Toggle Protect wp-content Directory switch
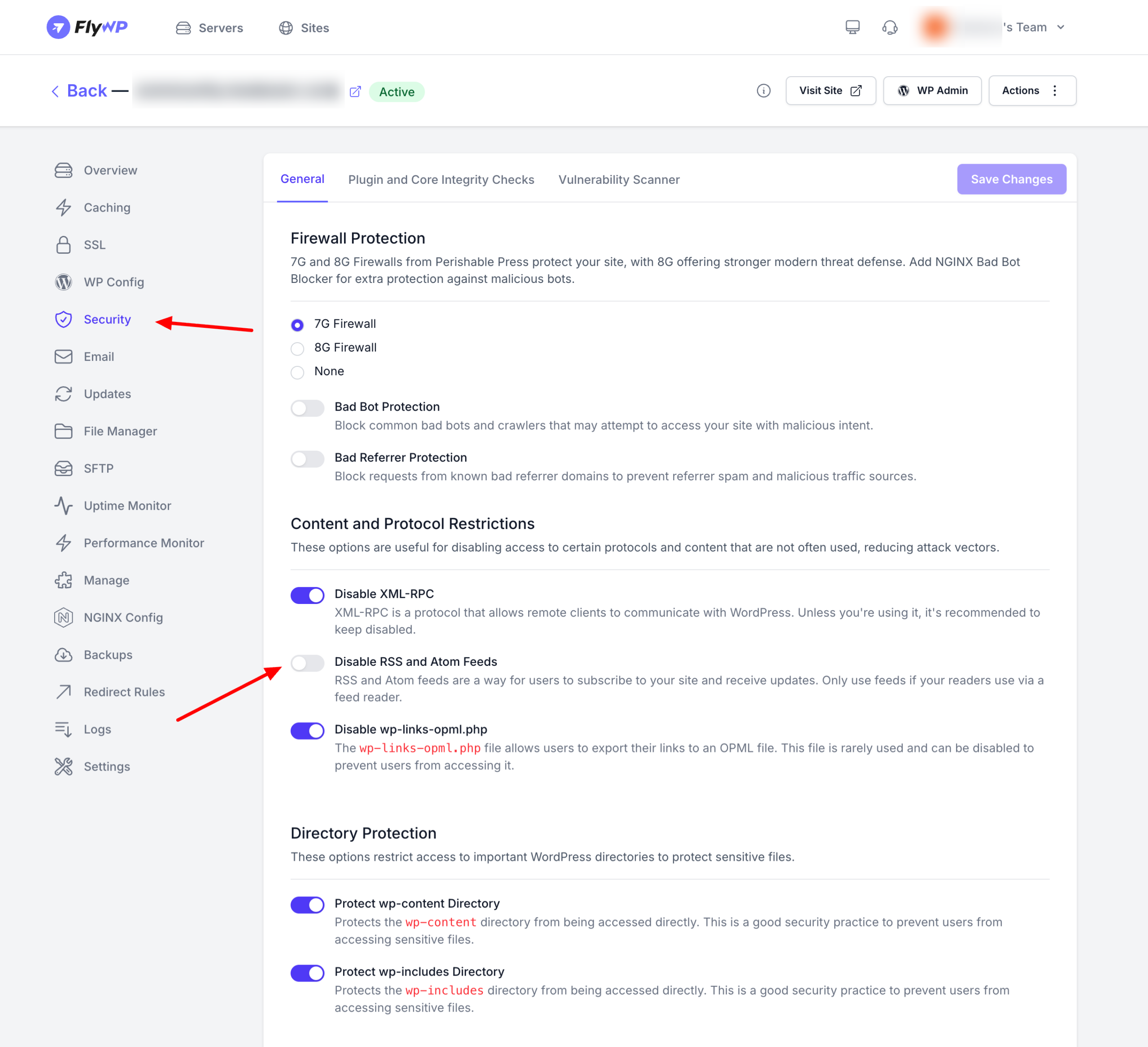The image size is (1148, 1047). point(308,905)
